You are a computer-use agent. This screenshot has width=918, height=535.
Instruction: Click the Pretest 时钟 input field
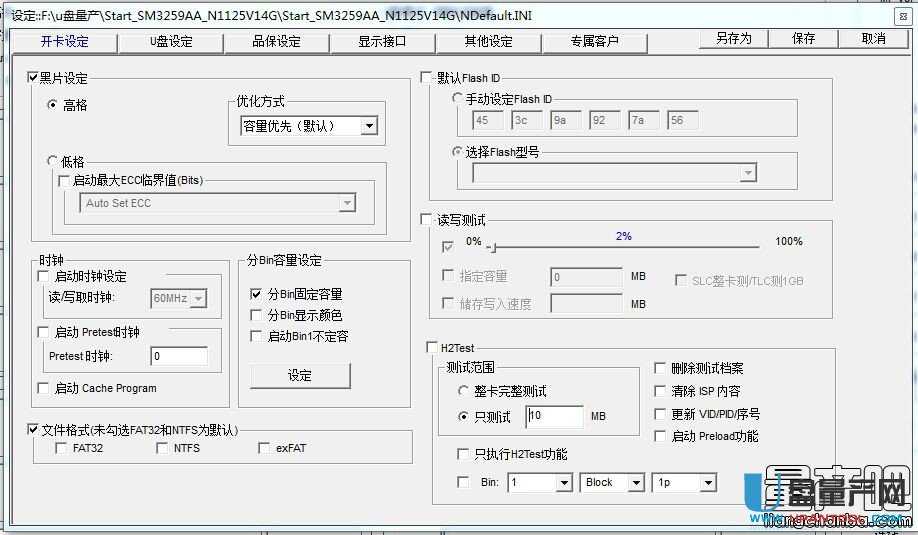[x=179, y=356]
